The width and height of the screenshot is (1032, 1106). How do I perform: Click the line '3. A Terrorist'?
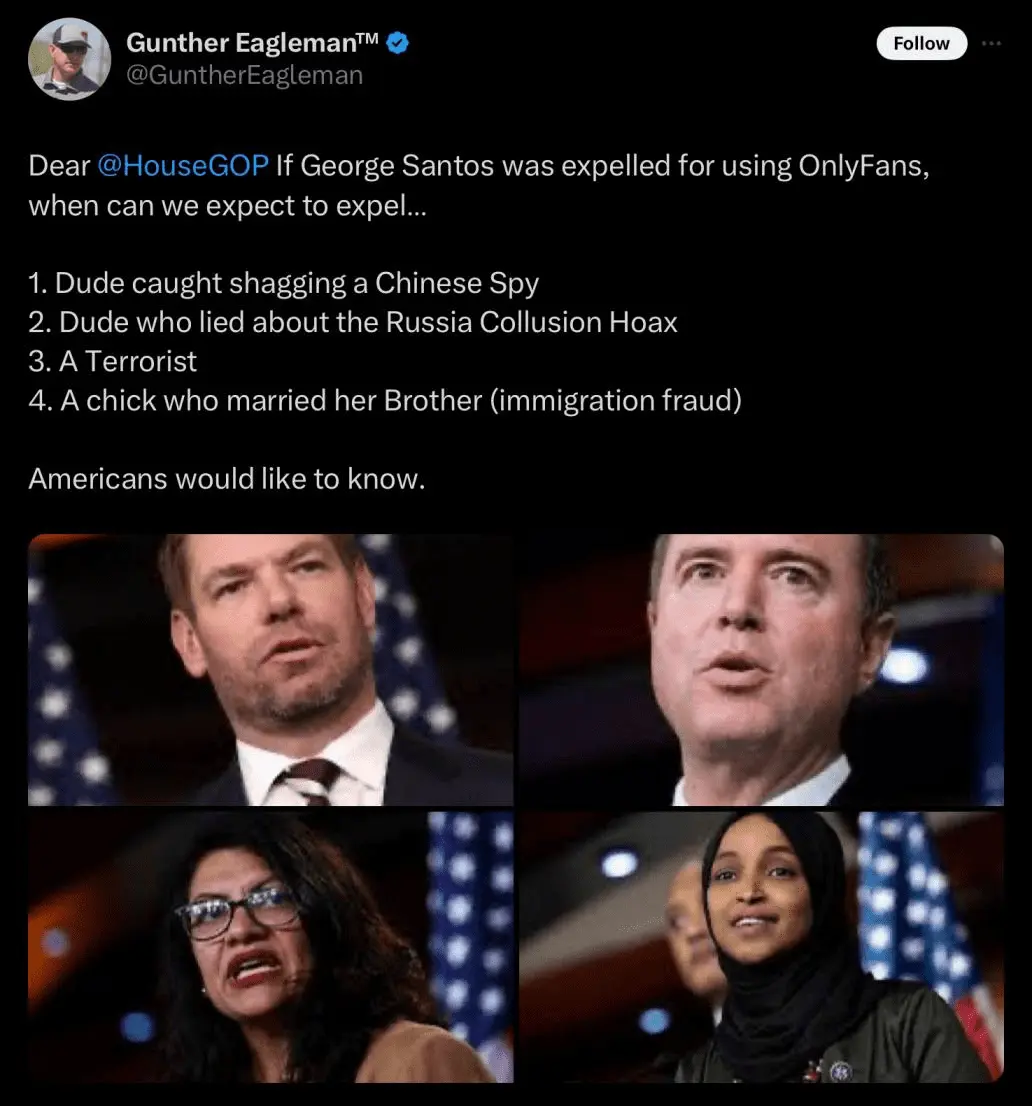113,362
